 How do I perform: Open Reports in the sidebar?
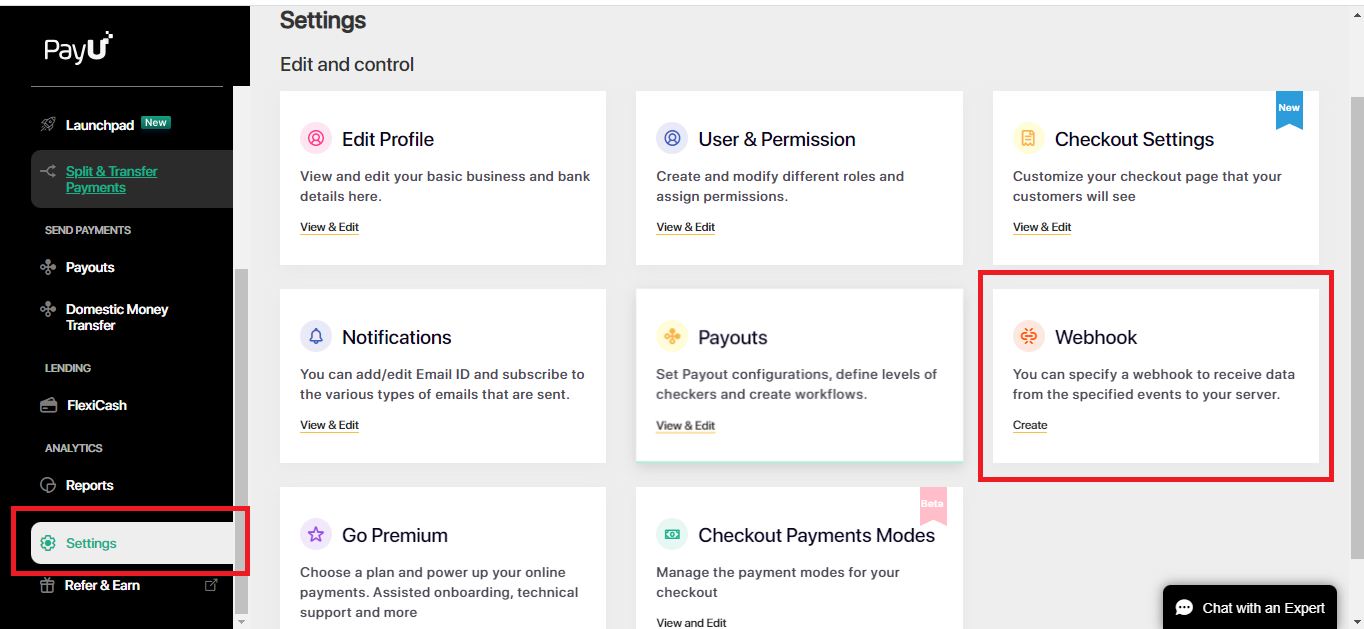click(89, 485)
